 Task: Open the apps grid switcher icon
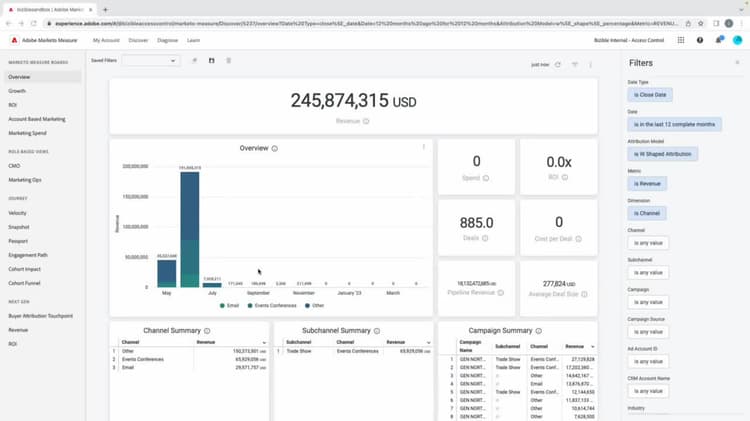tap(681, 40)
